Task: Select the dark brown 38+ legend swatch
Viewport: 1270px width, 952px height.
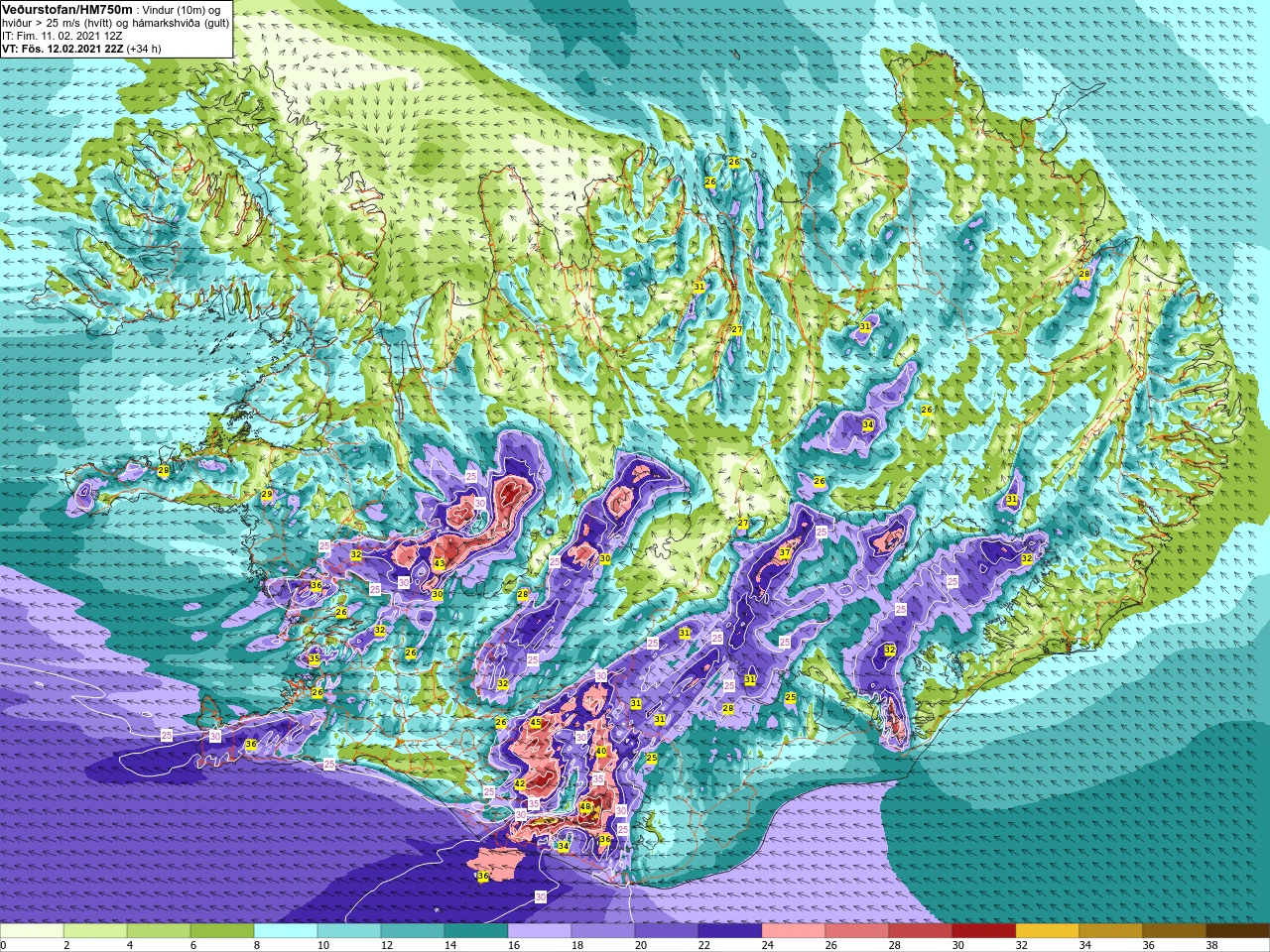Action: point(1238,931)
